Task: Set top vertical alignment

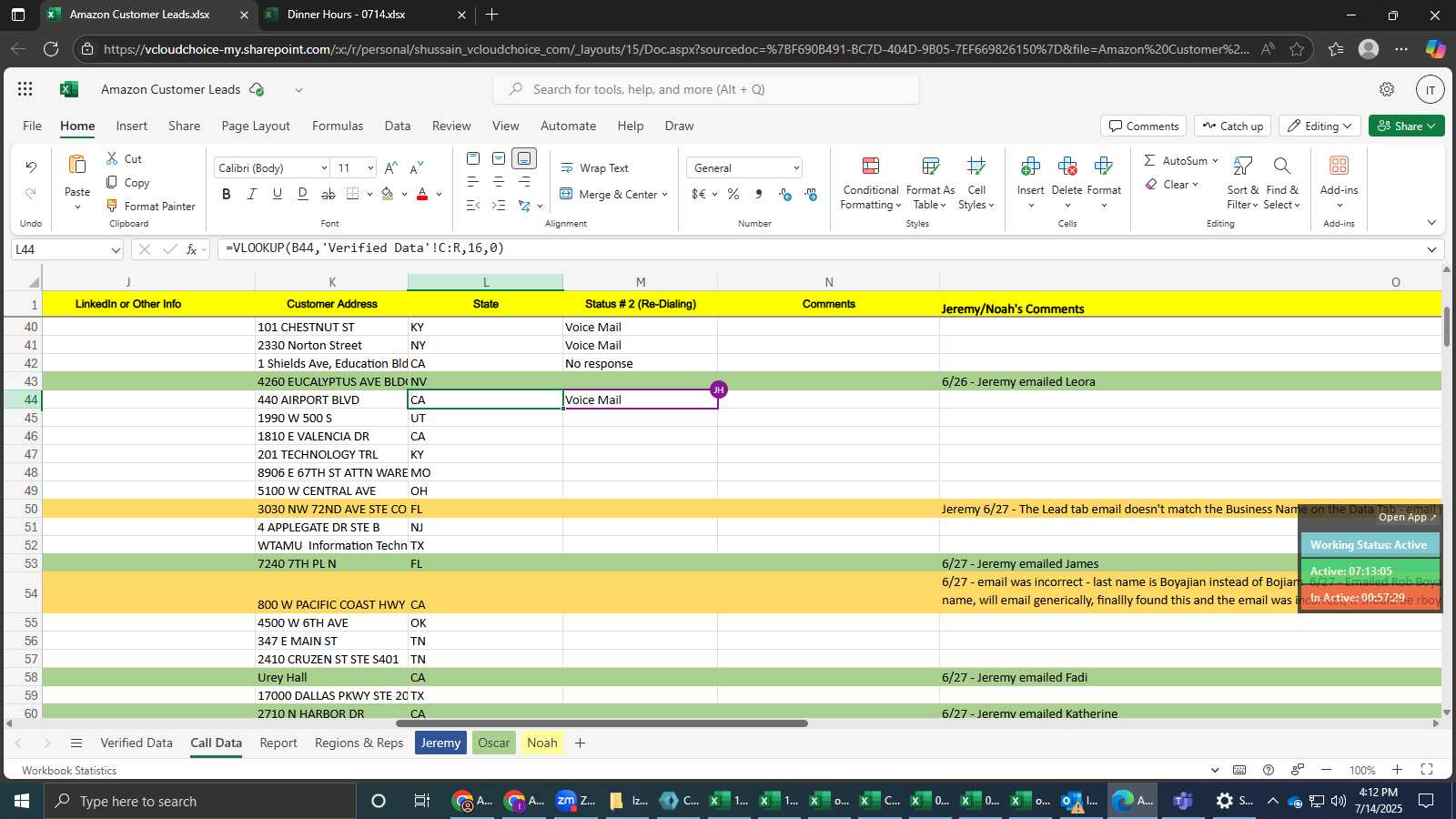Action: point(473,158)
